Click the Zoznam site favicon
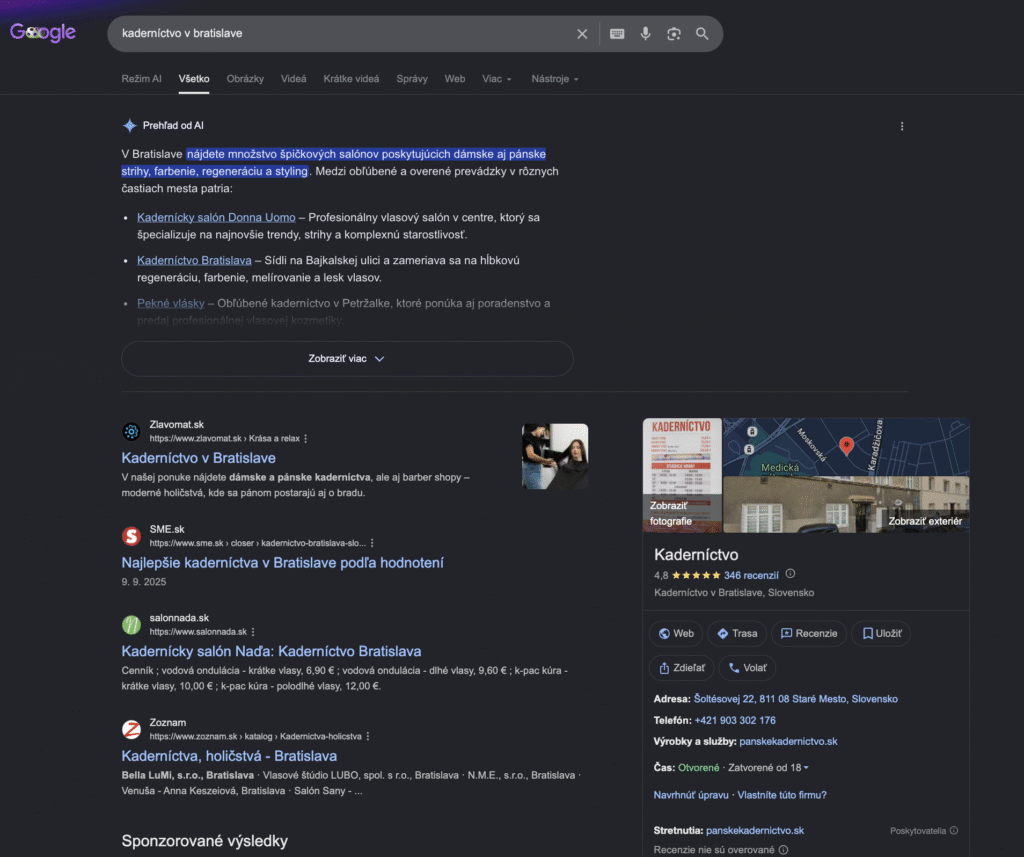This screenshot has height=857, width=1024. click(131, 729)
